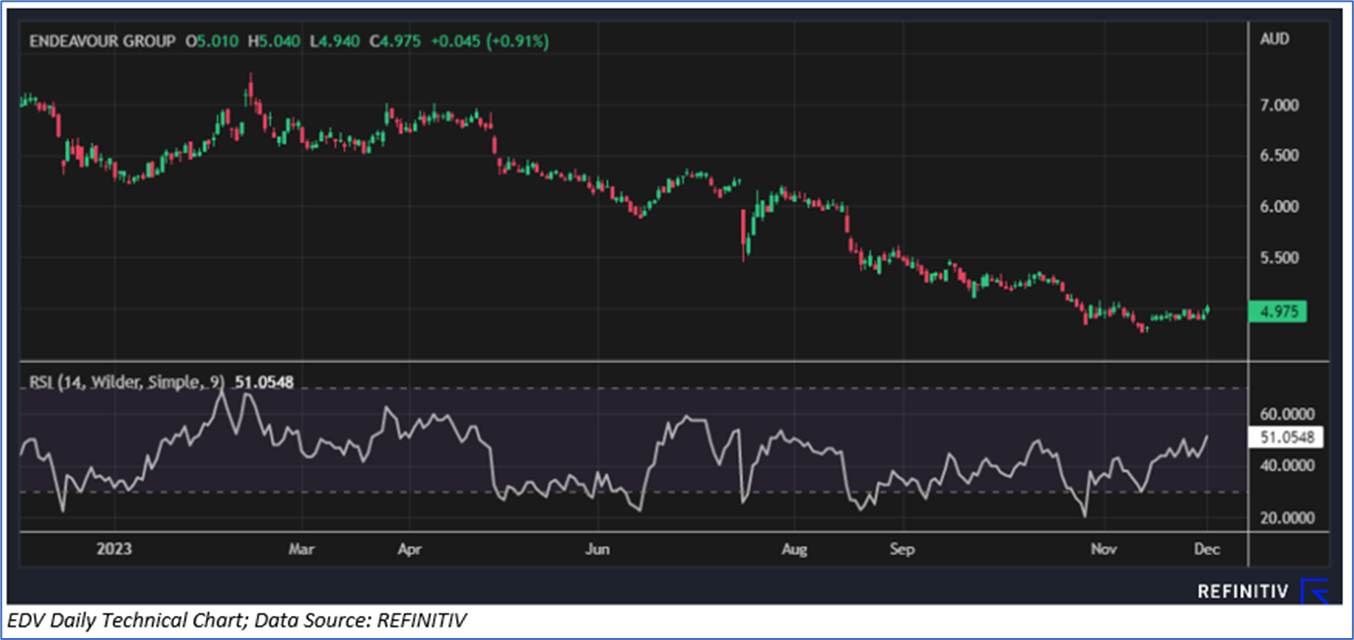Click the Jun date axis label
This screenshot has width=1354, height=640.
(x=597, y=549)
